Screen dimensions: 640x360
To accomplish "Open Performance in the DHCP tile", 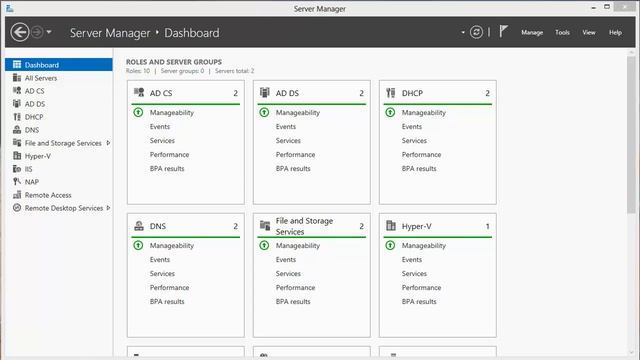I will (x=421, y=154).
